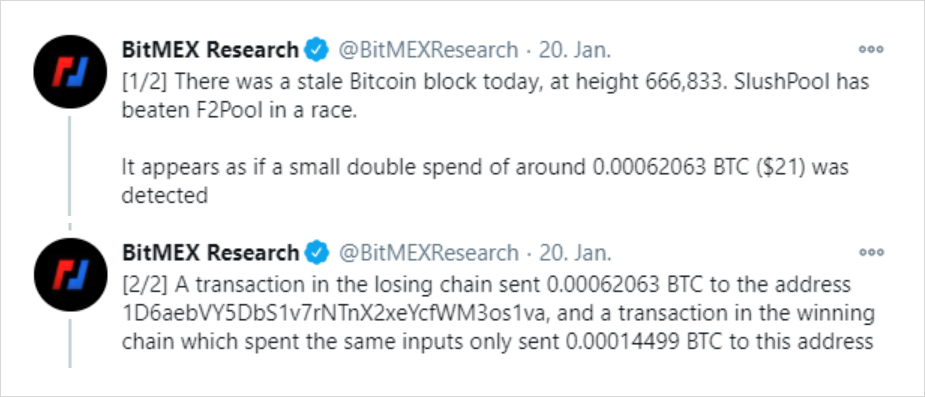Open more options on first tweet

[x=871, y=50]
